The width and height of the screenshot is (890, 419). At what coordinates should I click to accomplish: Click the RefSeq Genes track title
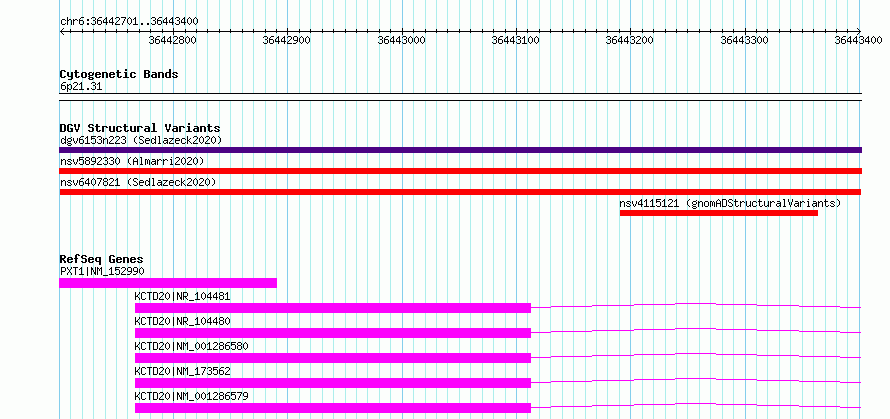coord(101,259)
